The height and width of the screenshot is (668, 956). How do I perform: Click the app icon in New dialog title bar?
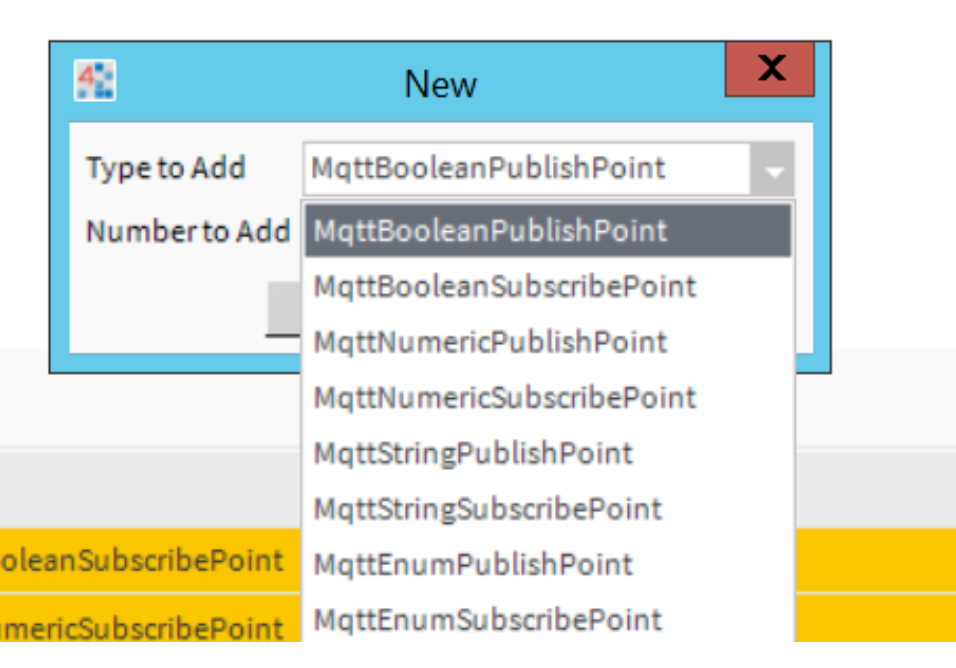point(95,82)
